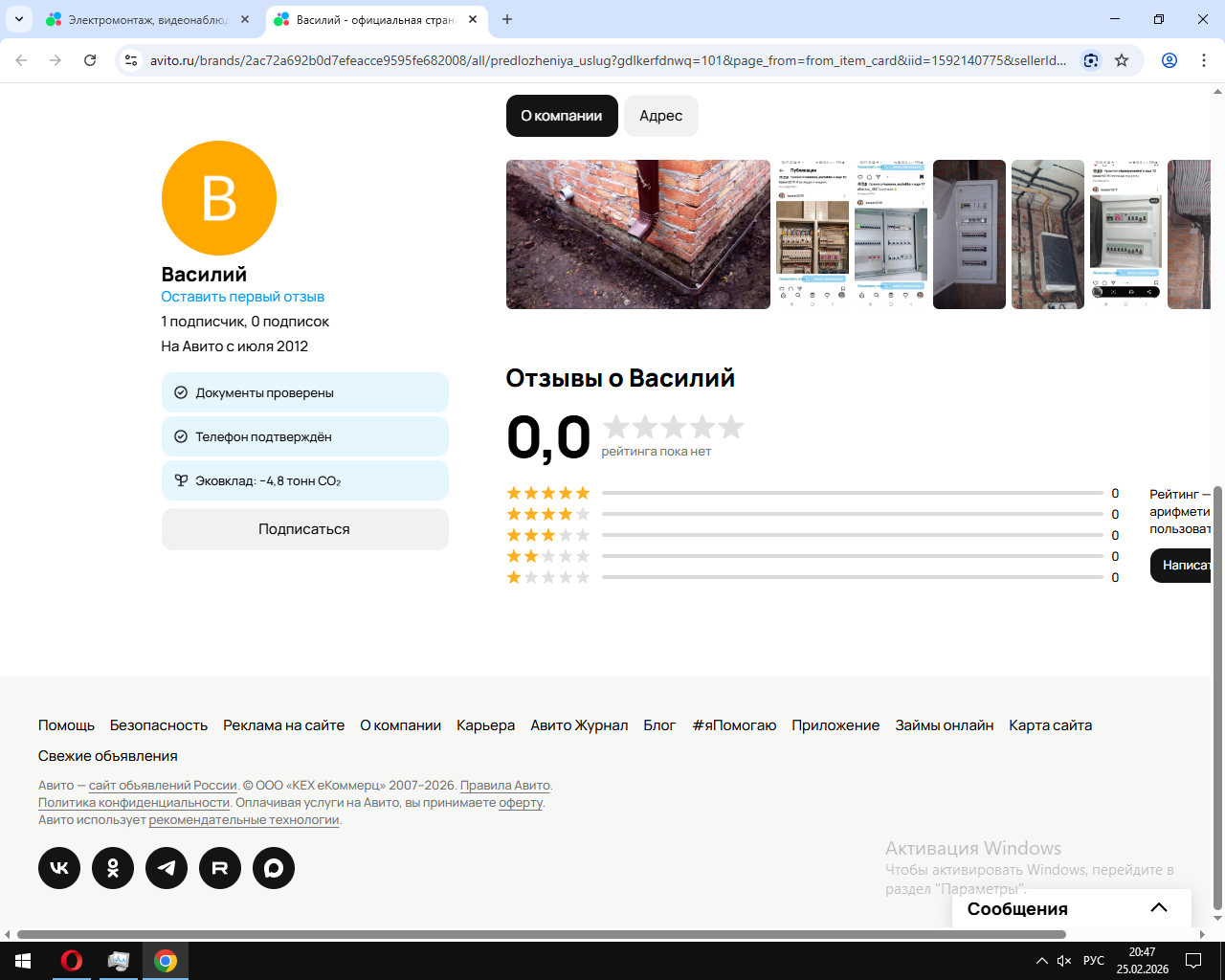The height and width of the screenshot is (980, 1225).
Task: Open Chrome icon in taskbar
Action: point(166,961)
